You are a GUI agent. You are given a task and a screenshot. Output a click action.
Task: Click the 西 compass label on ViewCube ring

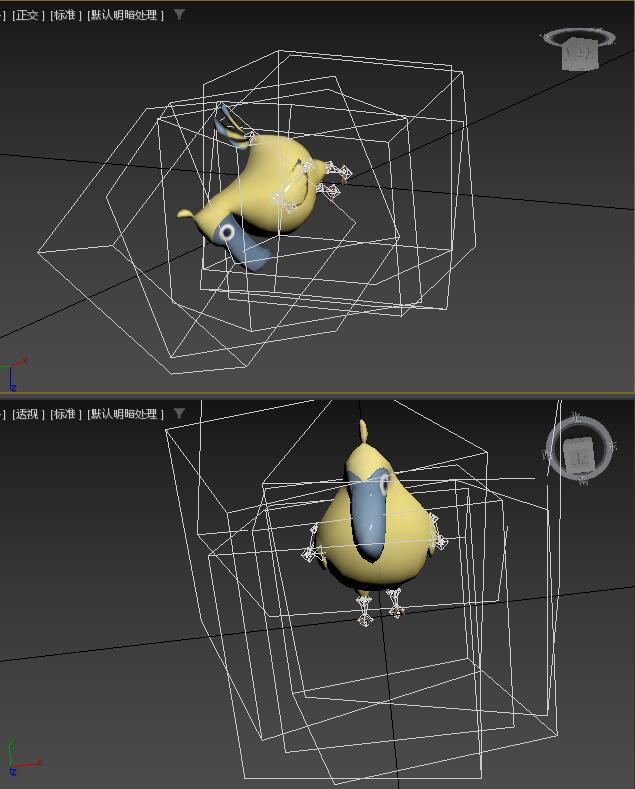click(547, 454)
